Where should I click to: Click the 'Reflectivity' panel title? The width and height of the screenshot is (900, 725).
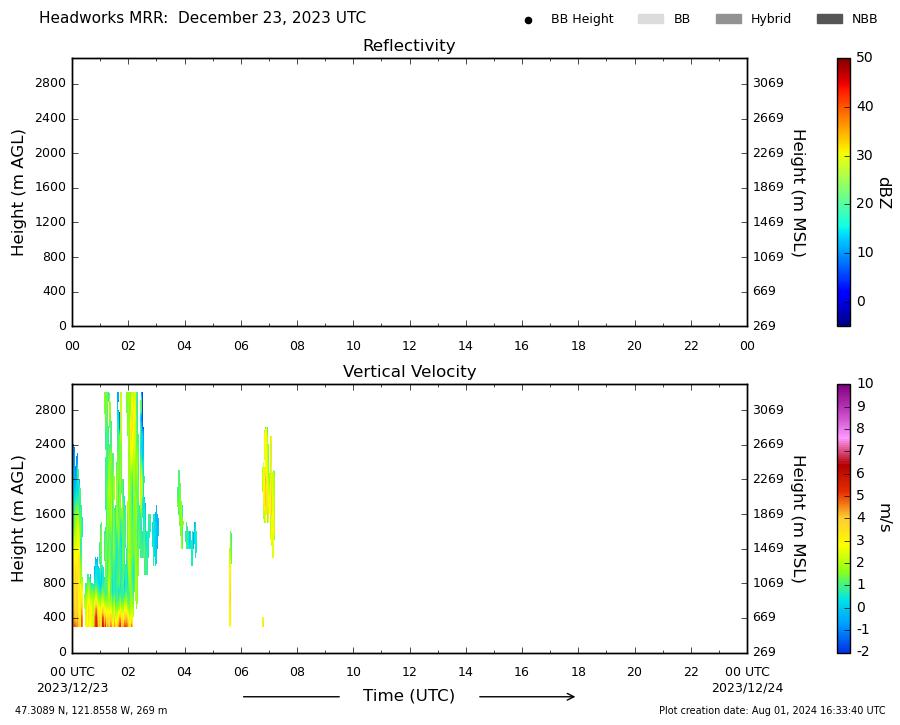tap(409, 45)
